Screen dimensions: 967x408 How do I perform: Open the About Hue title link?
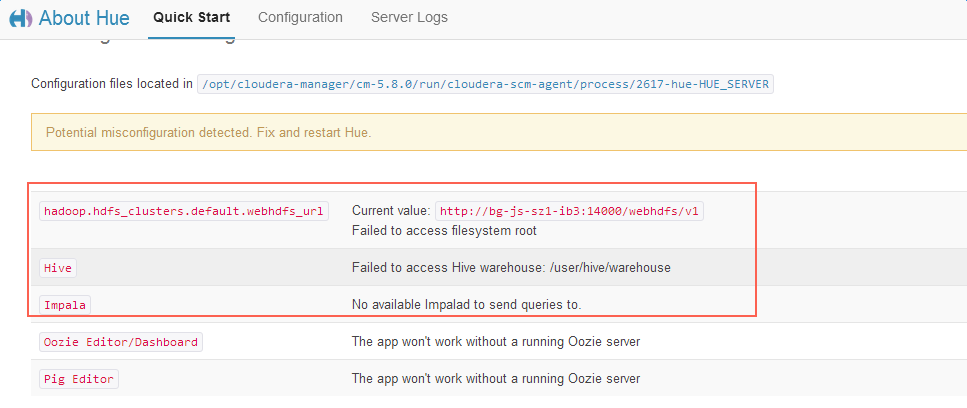(85, 18)
